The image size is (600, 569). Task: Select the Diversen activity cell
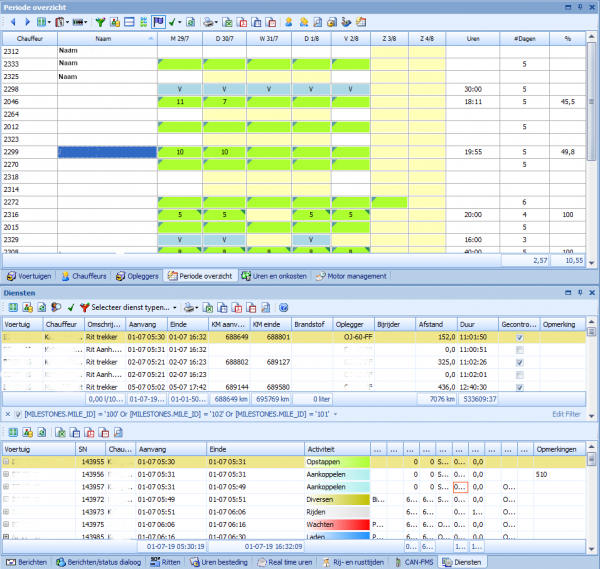tap(337, 499)
